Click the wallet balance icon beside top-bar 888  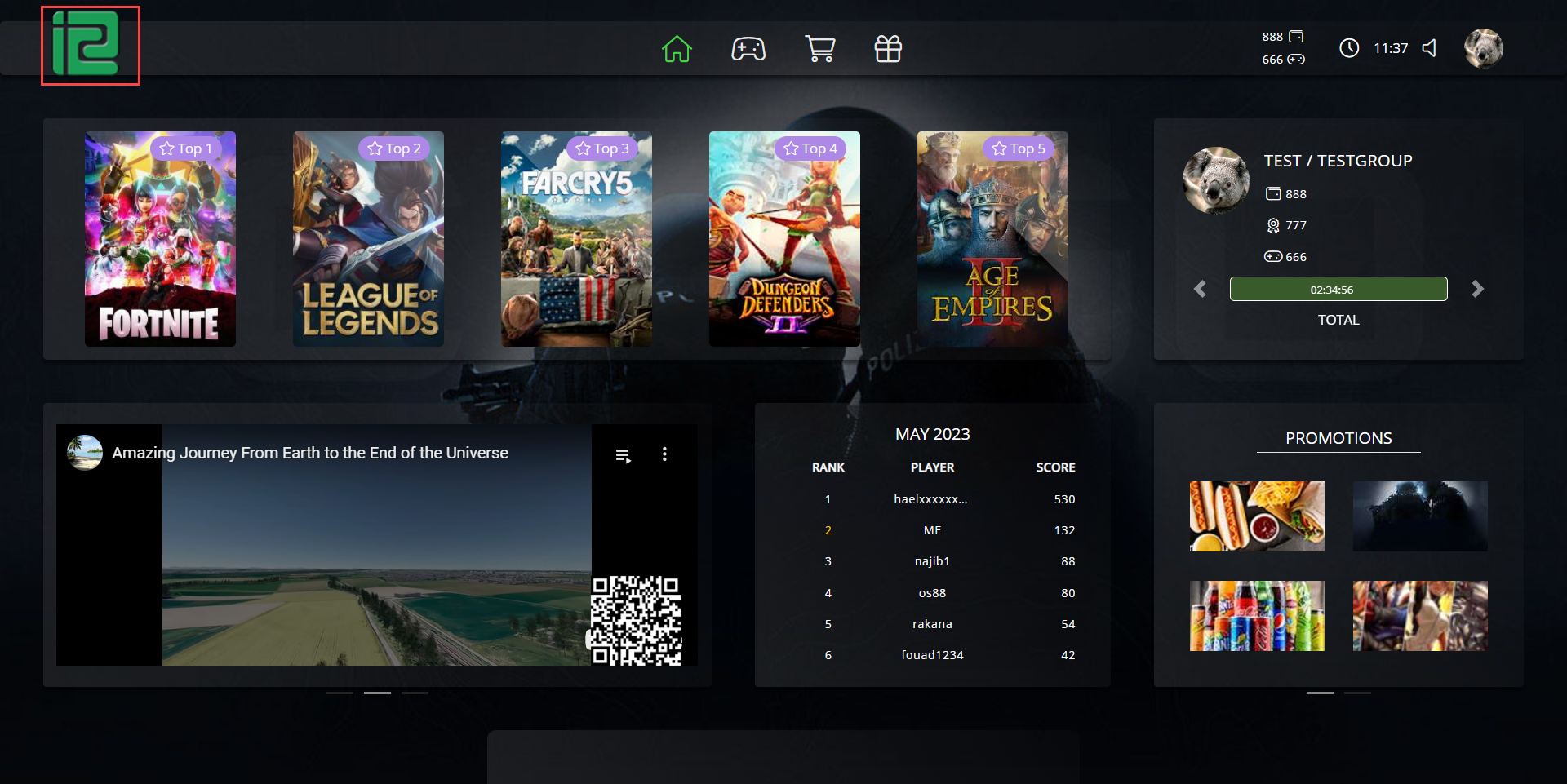pos(1296,37)
